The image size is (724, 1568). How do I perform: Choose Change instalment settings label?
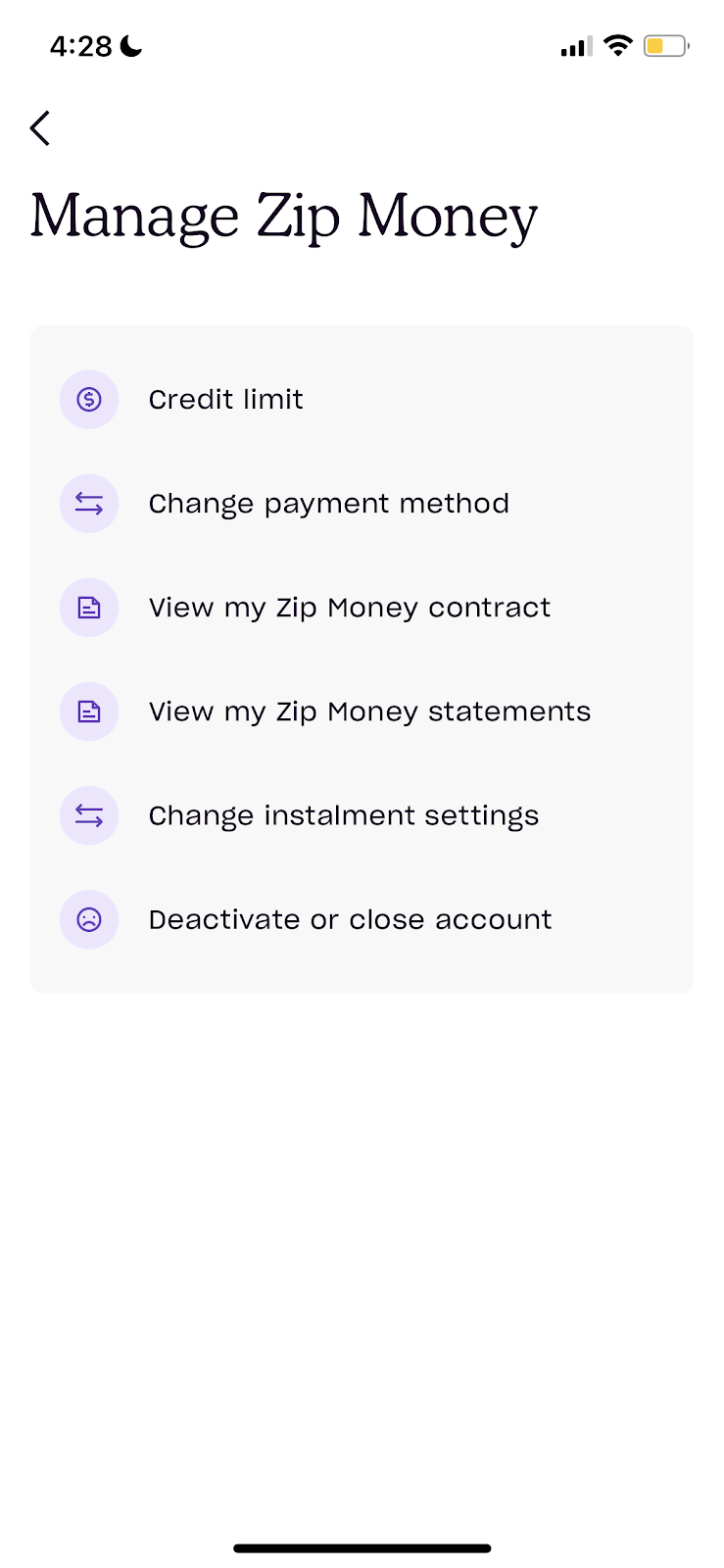click(x=343, y=815)
